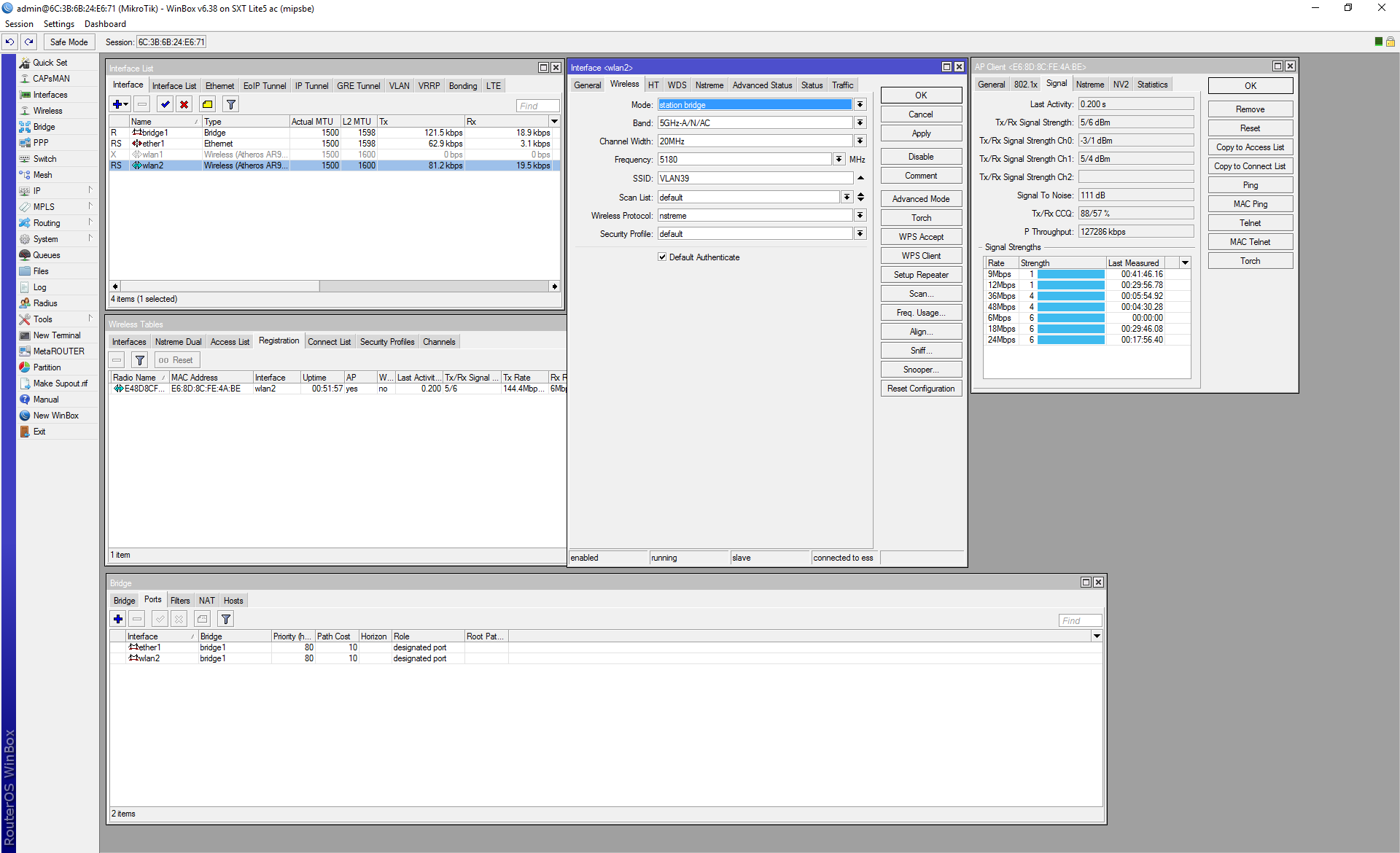Click Copy to Access List button
This screenshot has height=853, width=1400.
tap(1250, 147)
